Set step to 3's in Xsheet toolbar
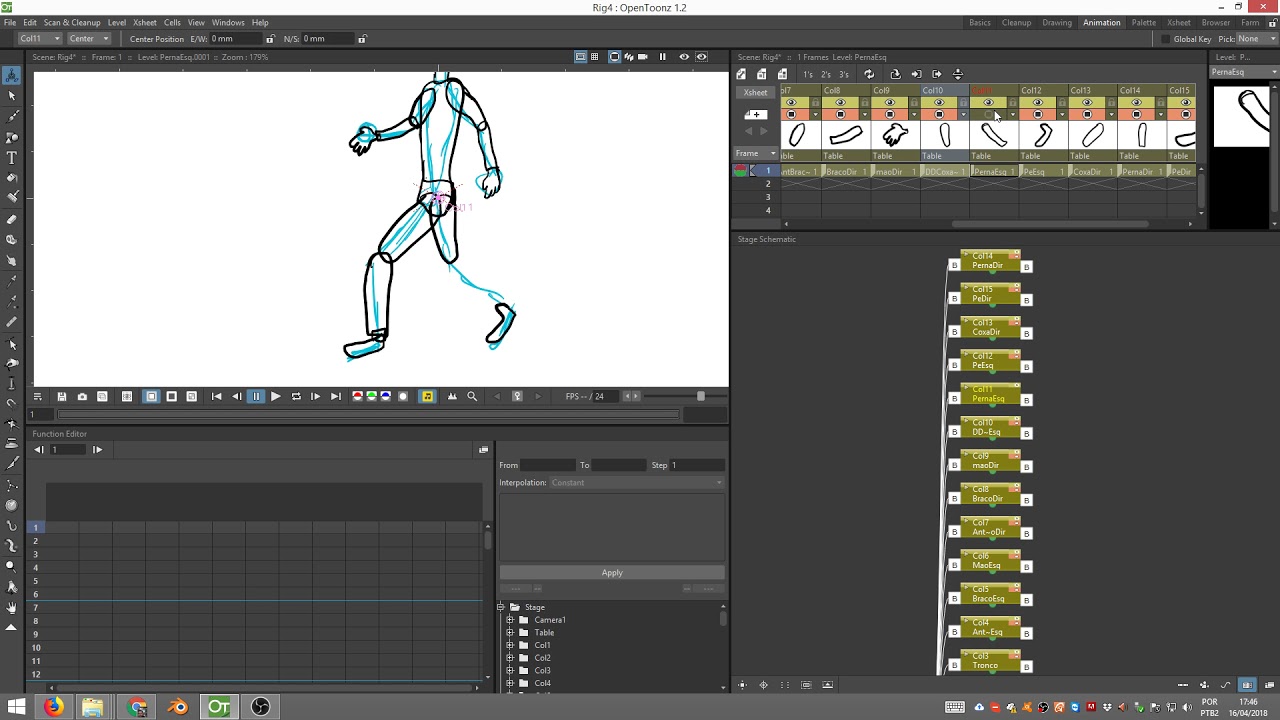This screenshot has width=1280, height=720. [x=844, y=74]
